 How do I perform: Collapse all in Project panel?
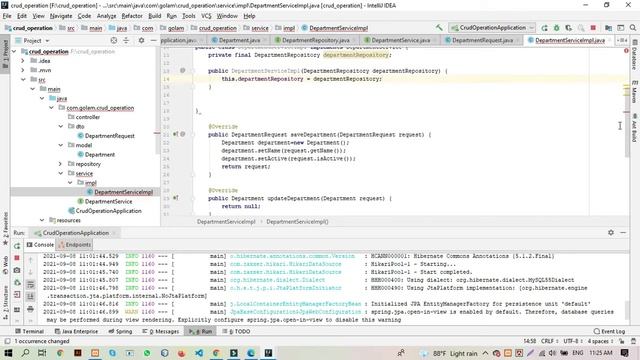coord(126,40)
